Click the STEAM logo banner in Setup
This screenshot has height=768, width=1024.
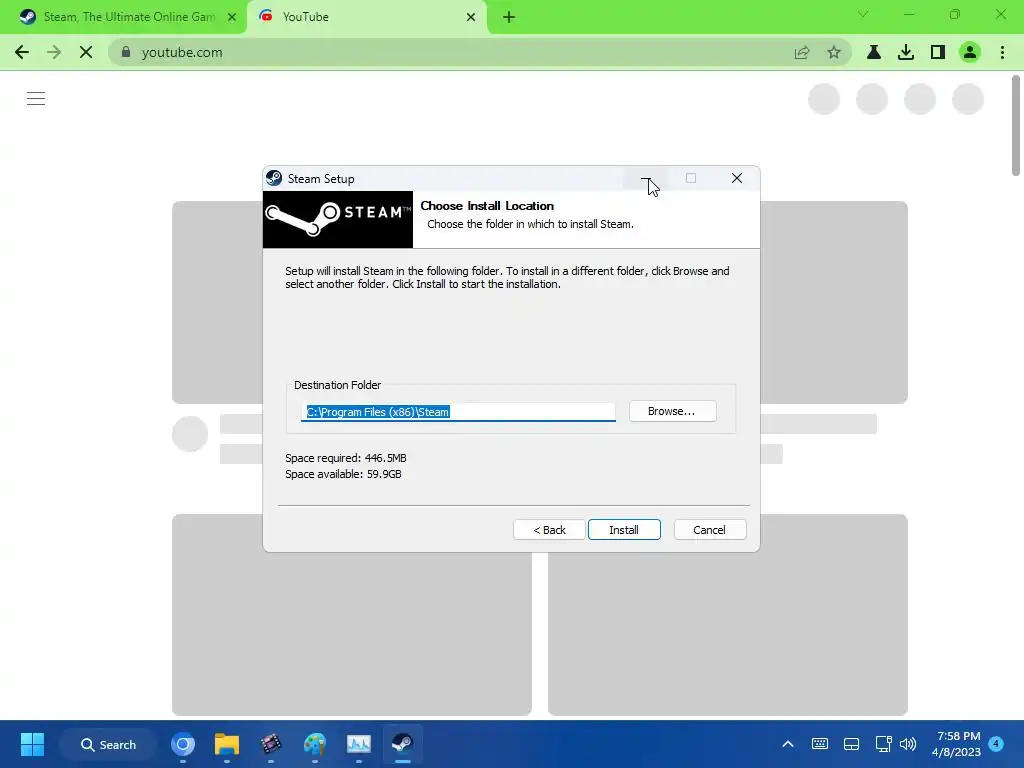pos(338,219)
